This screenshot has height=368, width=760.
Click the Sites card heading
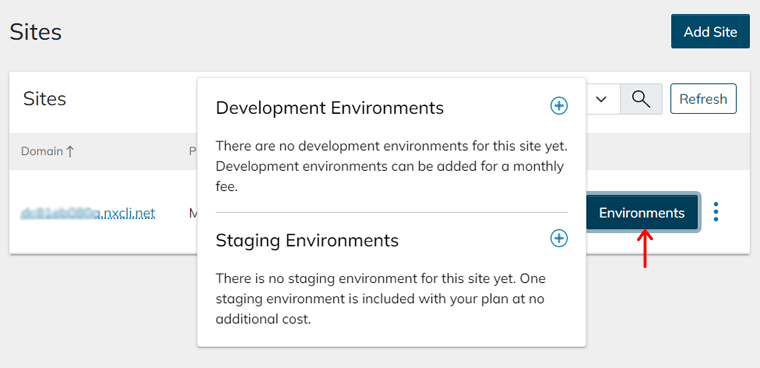(45, 99)
